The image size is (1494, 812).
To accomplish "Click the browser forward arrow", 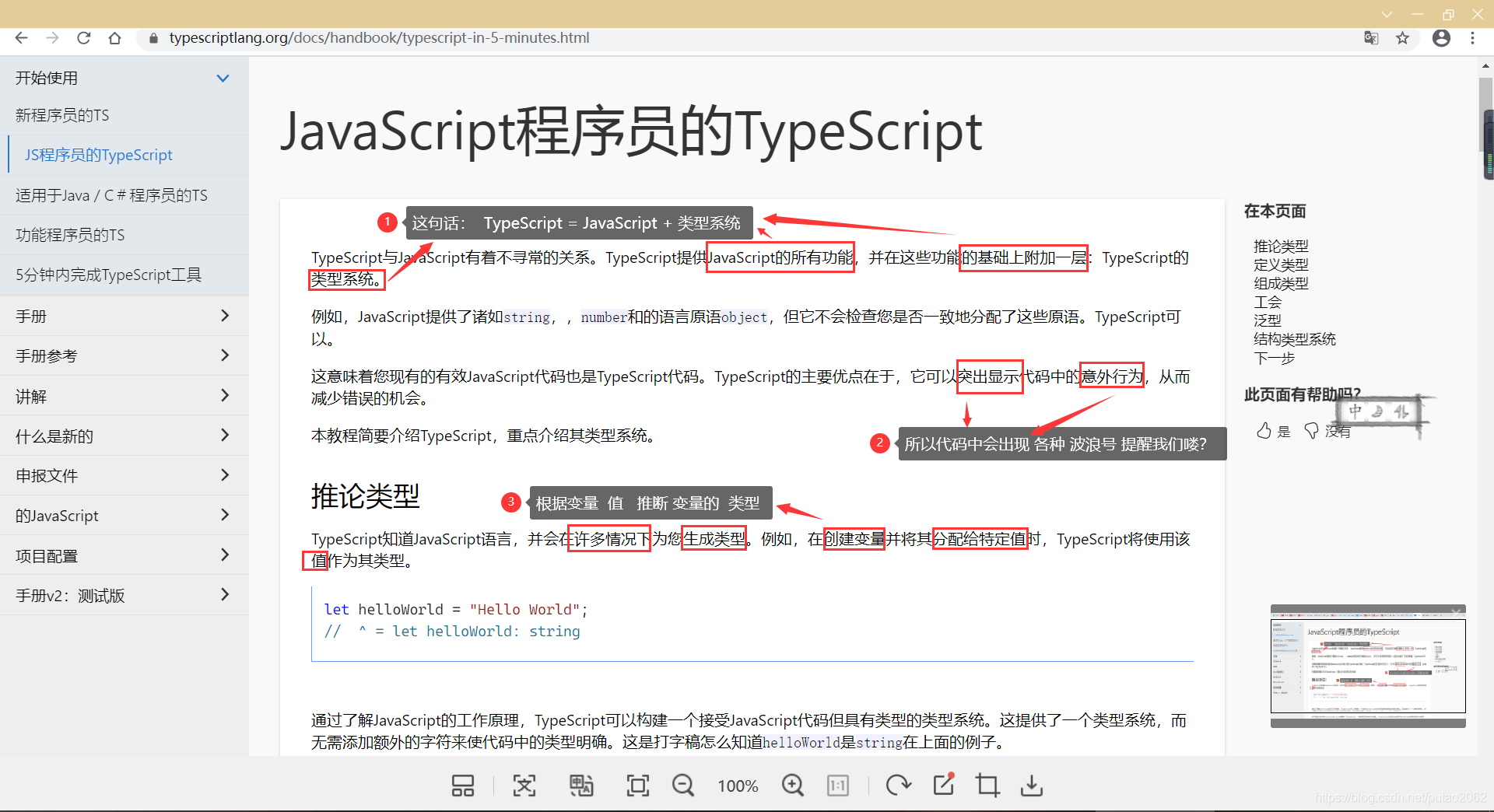I will [52, 37].
